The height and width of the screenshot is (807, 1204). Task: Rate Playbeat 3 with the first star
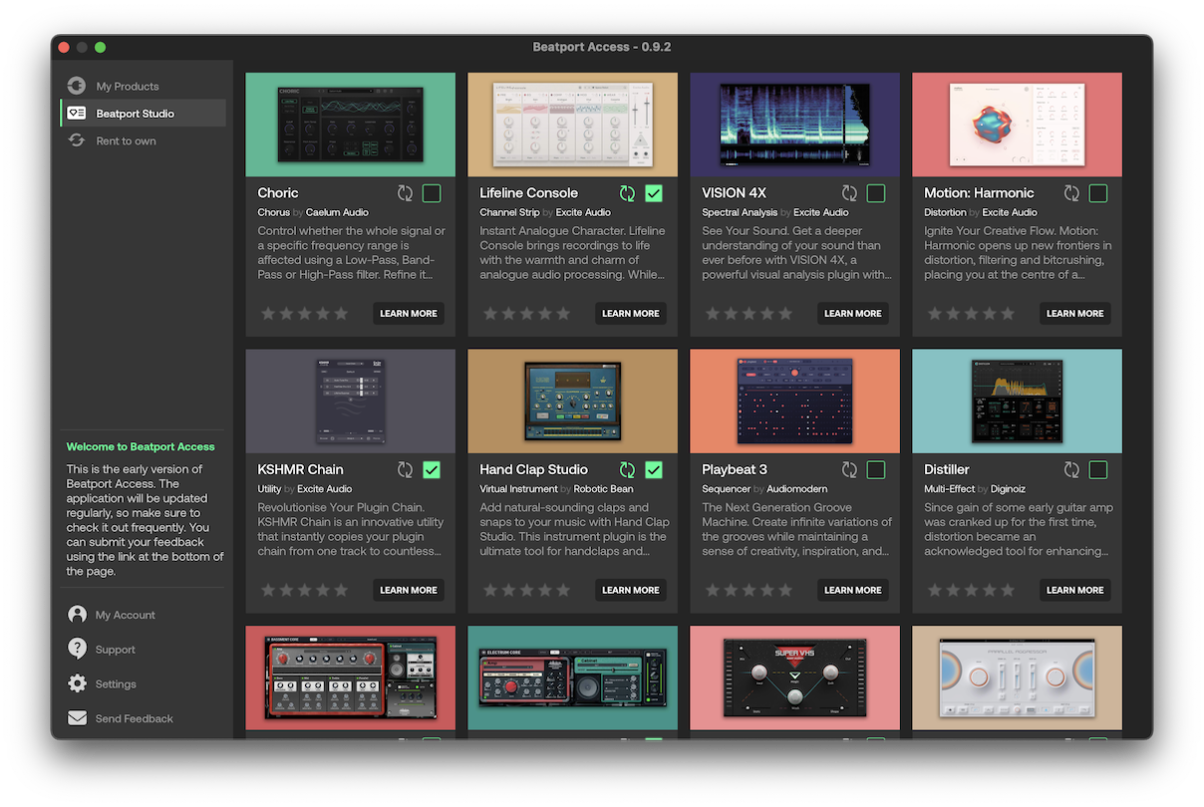point(712,590)
